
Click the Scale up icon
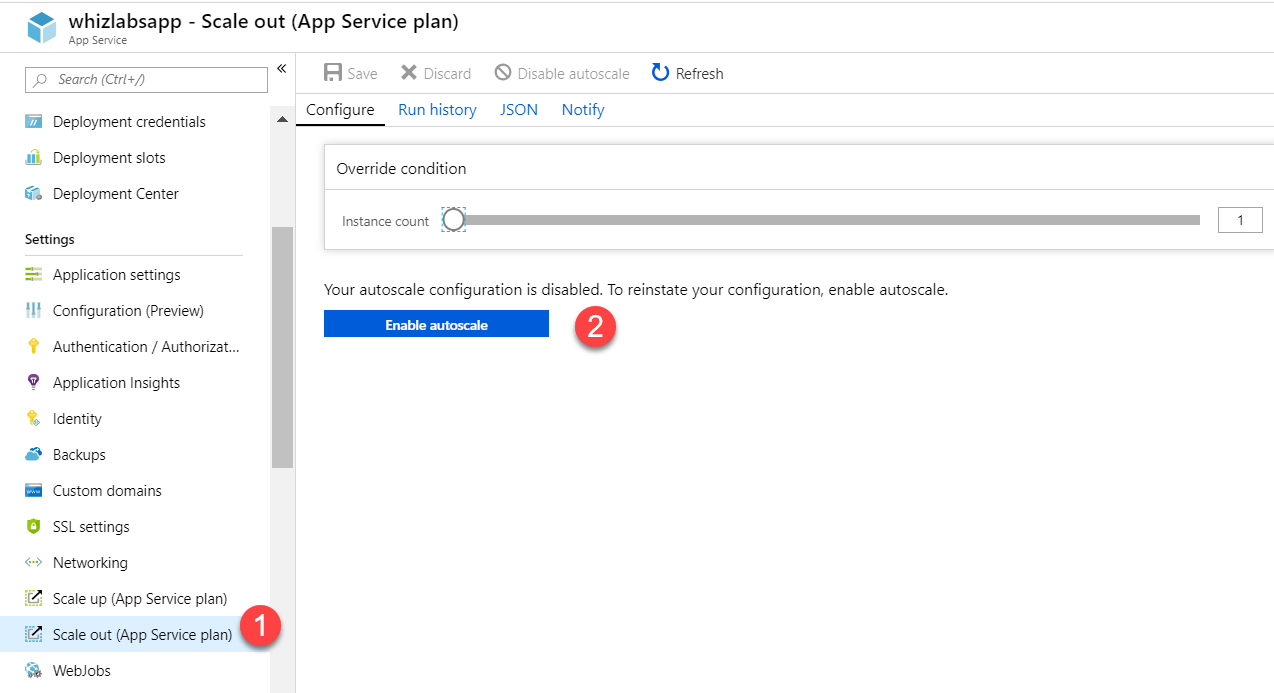tap(34, 599)
